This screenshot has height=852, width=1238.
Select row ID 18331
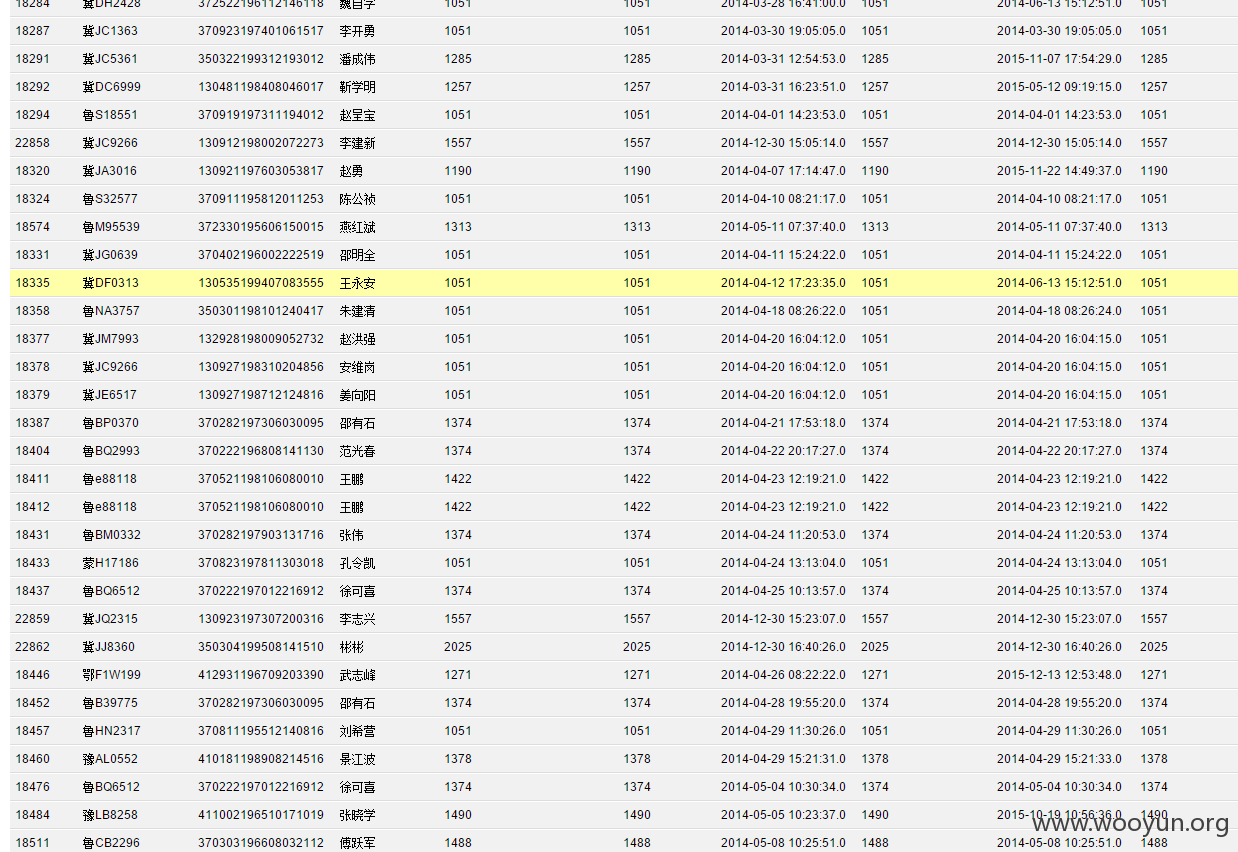tap(32, 255)
